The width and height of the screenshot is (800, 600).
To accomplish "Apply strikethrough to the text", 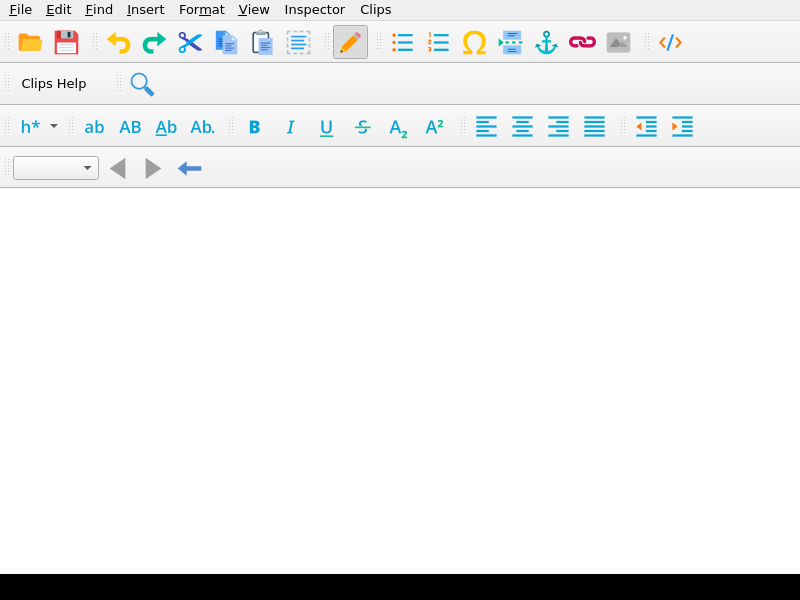I will [362, 127].
